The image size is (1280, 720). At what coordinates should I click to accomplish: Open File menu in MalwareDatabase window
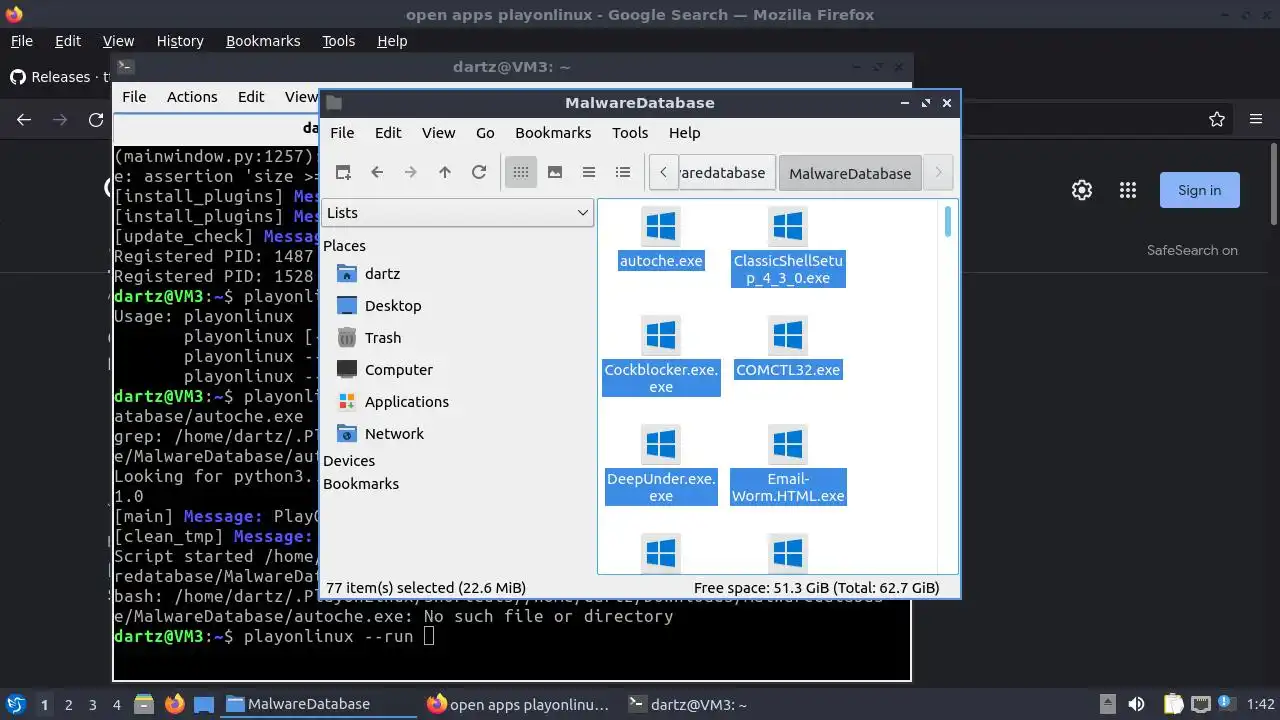tap(342, 132)
